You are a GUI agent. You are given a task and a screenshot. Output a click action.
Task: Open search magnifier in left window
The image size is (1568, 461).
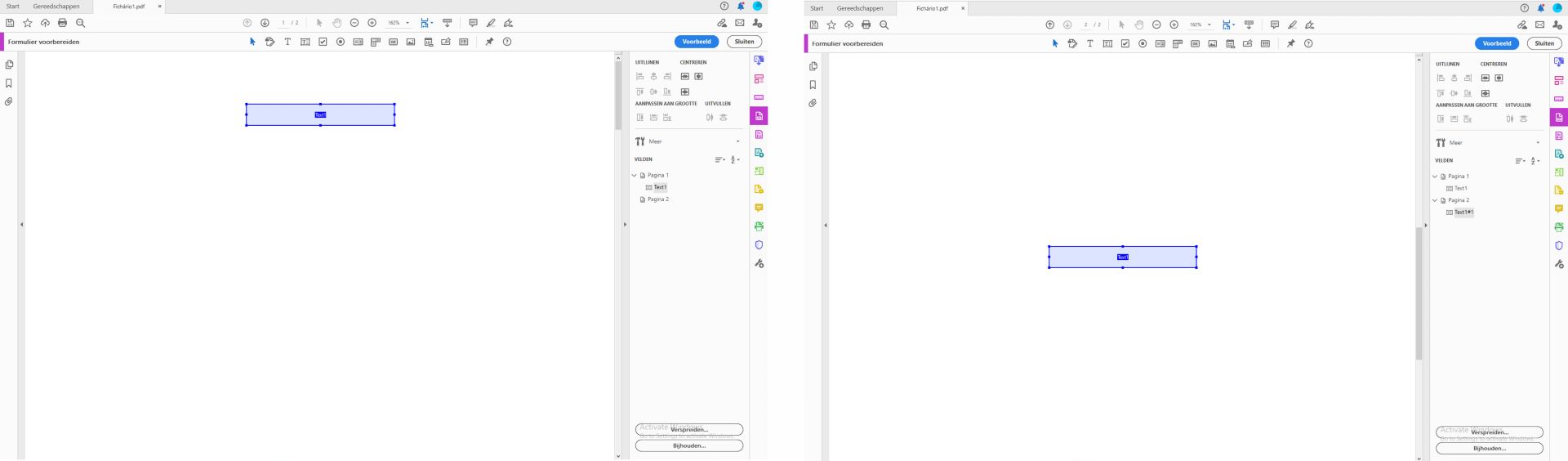(x=80, y=23)
